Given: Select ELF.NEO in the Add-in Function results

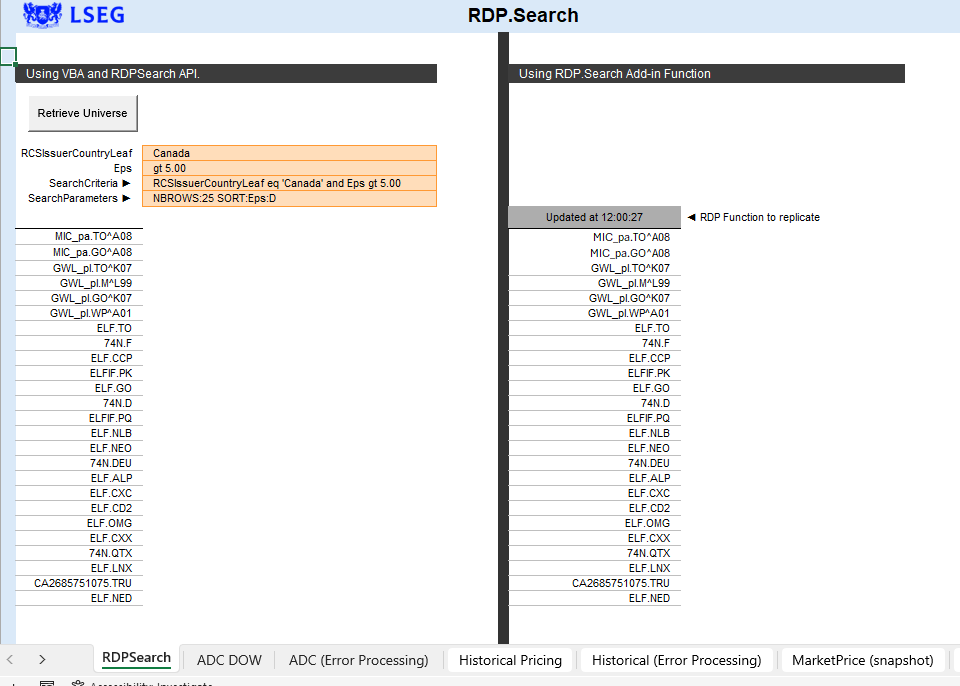Looking at the screenshot, I should click(x=594, y=448).
